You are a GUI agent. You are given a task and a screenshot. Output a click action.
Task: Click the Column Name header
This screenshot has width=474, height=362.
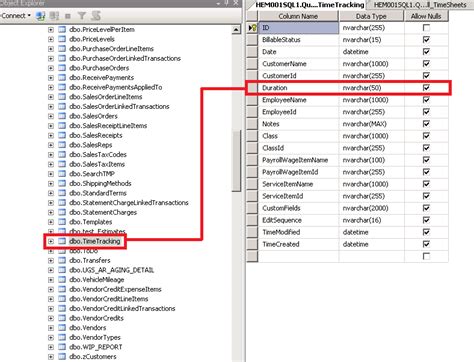pos(298,16)
